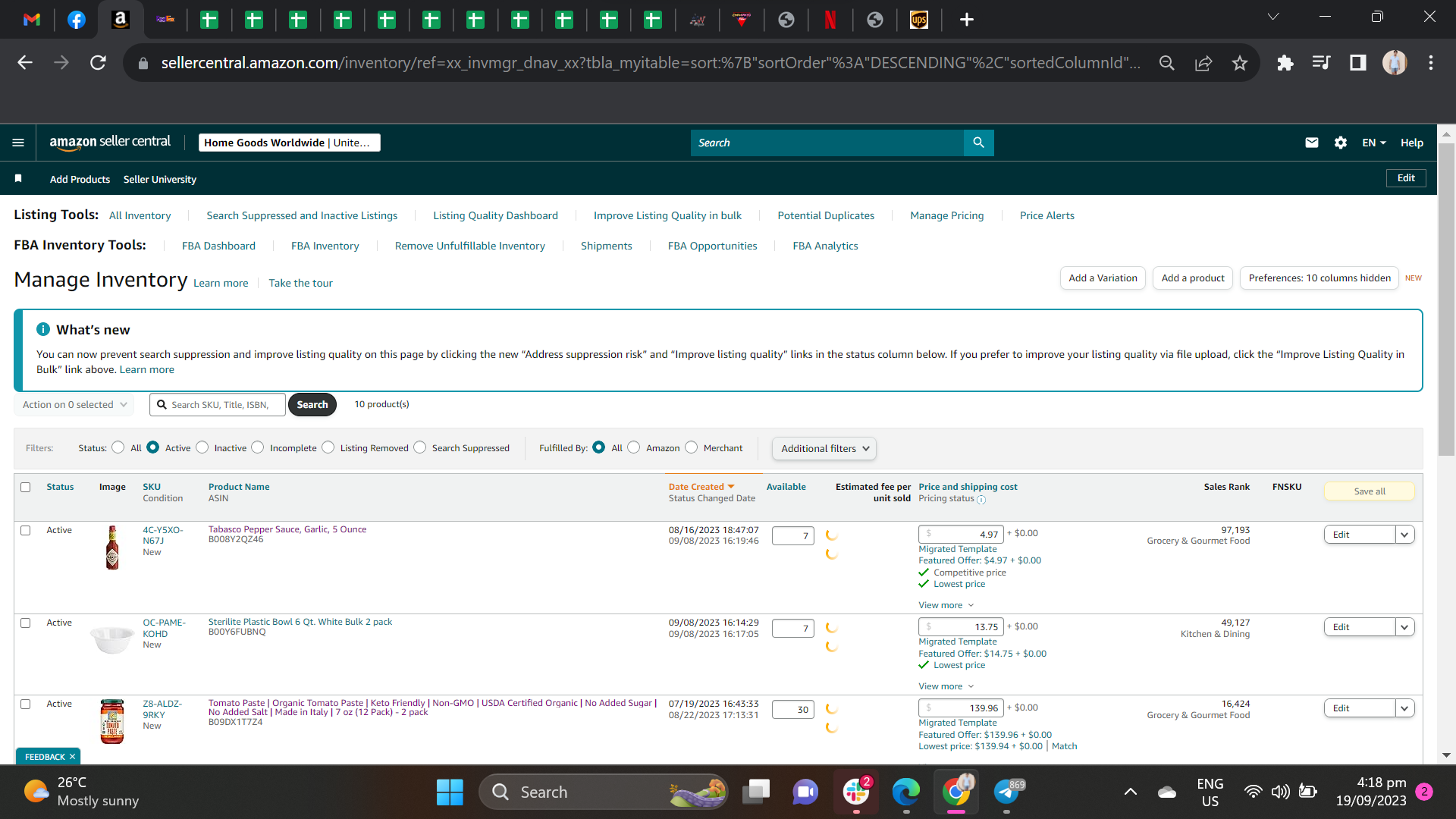1456x819 pixels.
Task: Open the Chrome profile avatar
Action: pos(1395,63)
